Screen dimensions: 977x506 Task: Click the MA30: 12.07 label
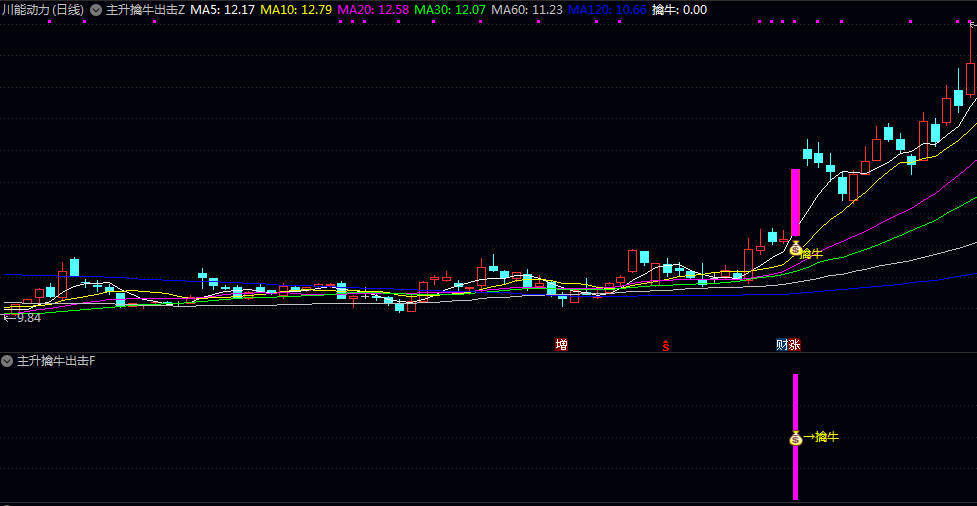[450, 10]
